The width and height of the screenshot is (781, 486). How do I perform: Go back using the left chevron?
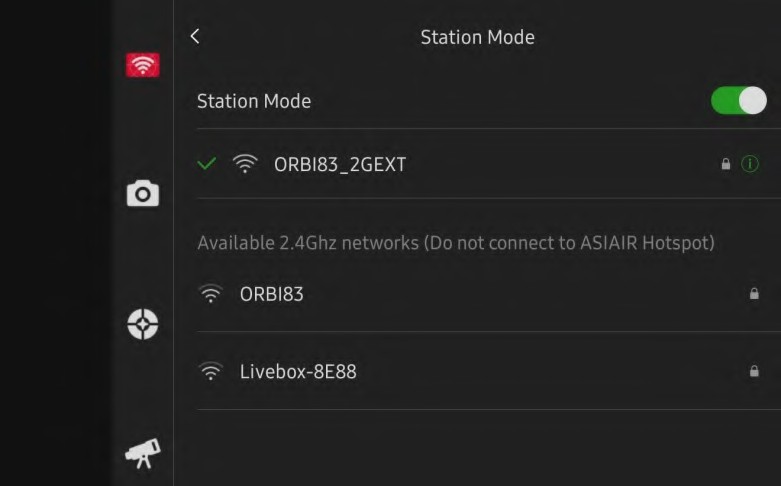coord(195,37)
